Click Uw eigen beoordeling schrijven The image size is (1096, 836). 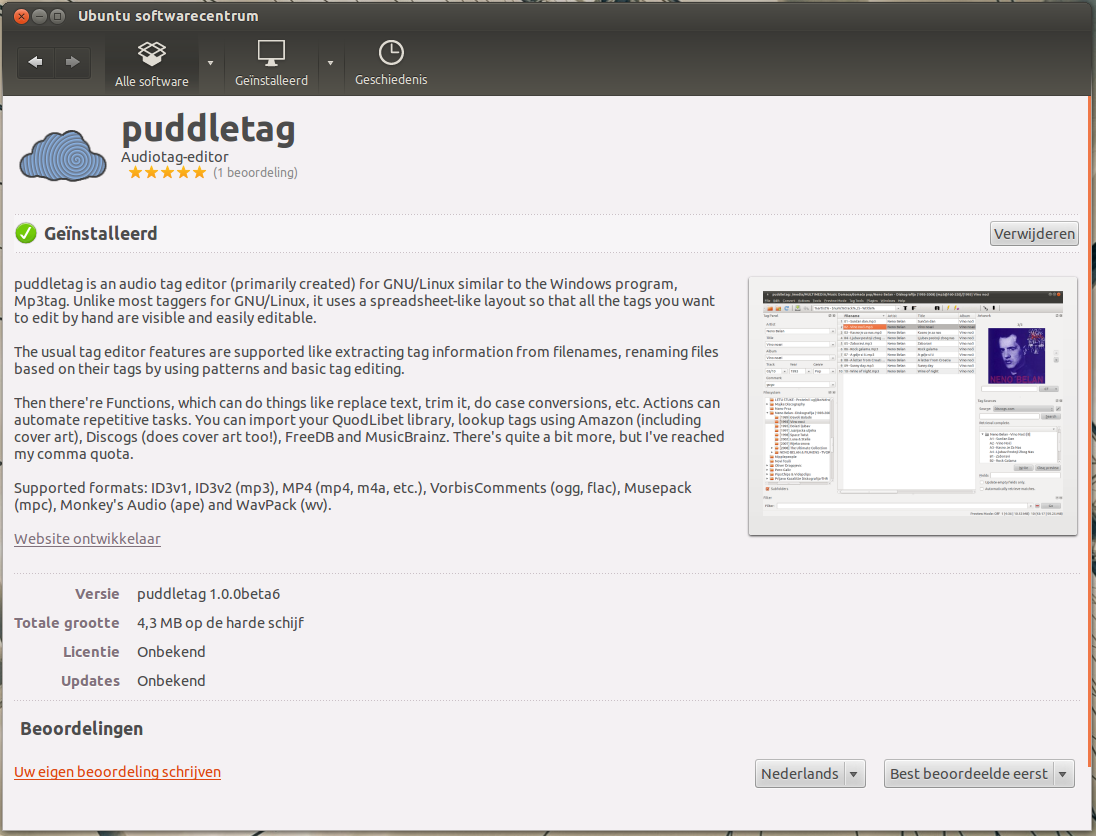pyautogui.click(x=117, y=772)
